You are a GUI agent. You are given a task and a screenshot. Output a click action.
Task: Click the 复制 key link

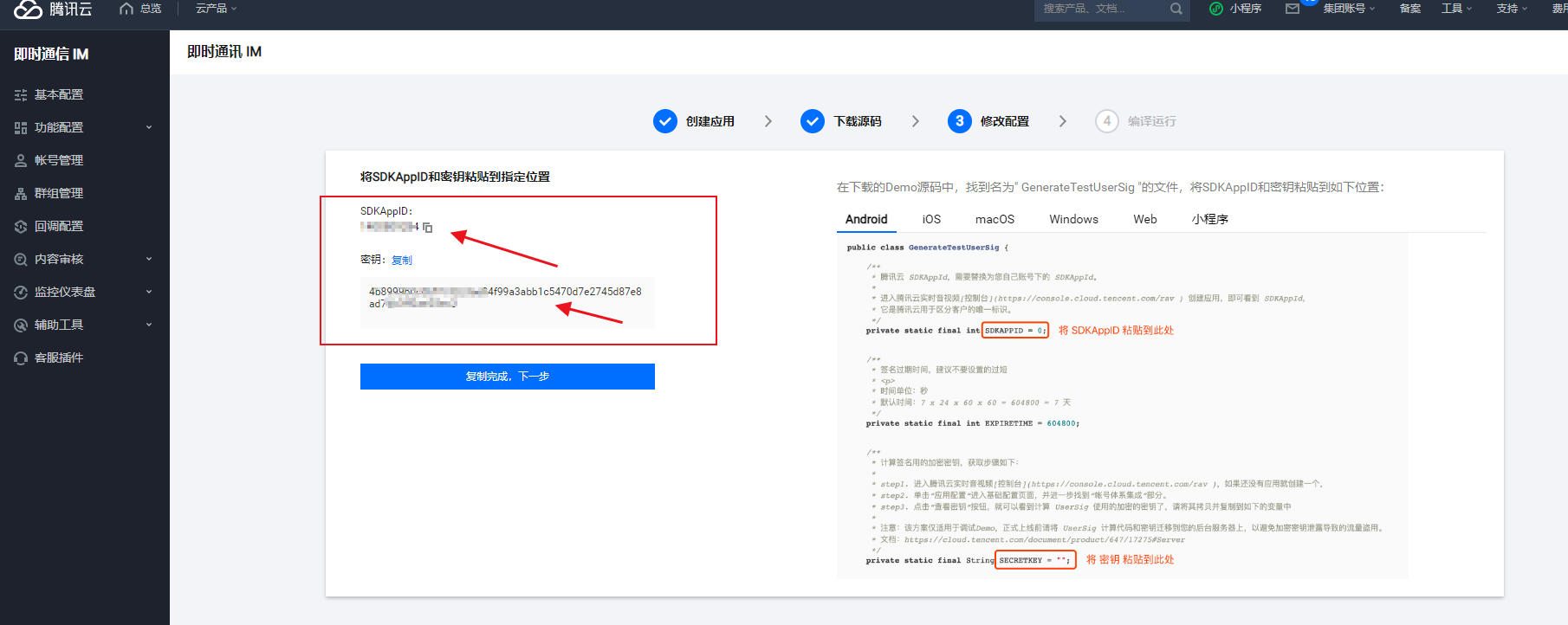coord(402,261)
